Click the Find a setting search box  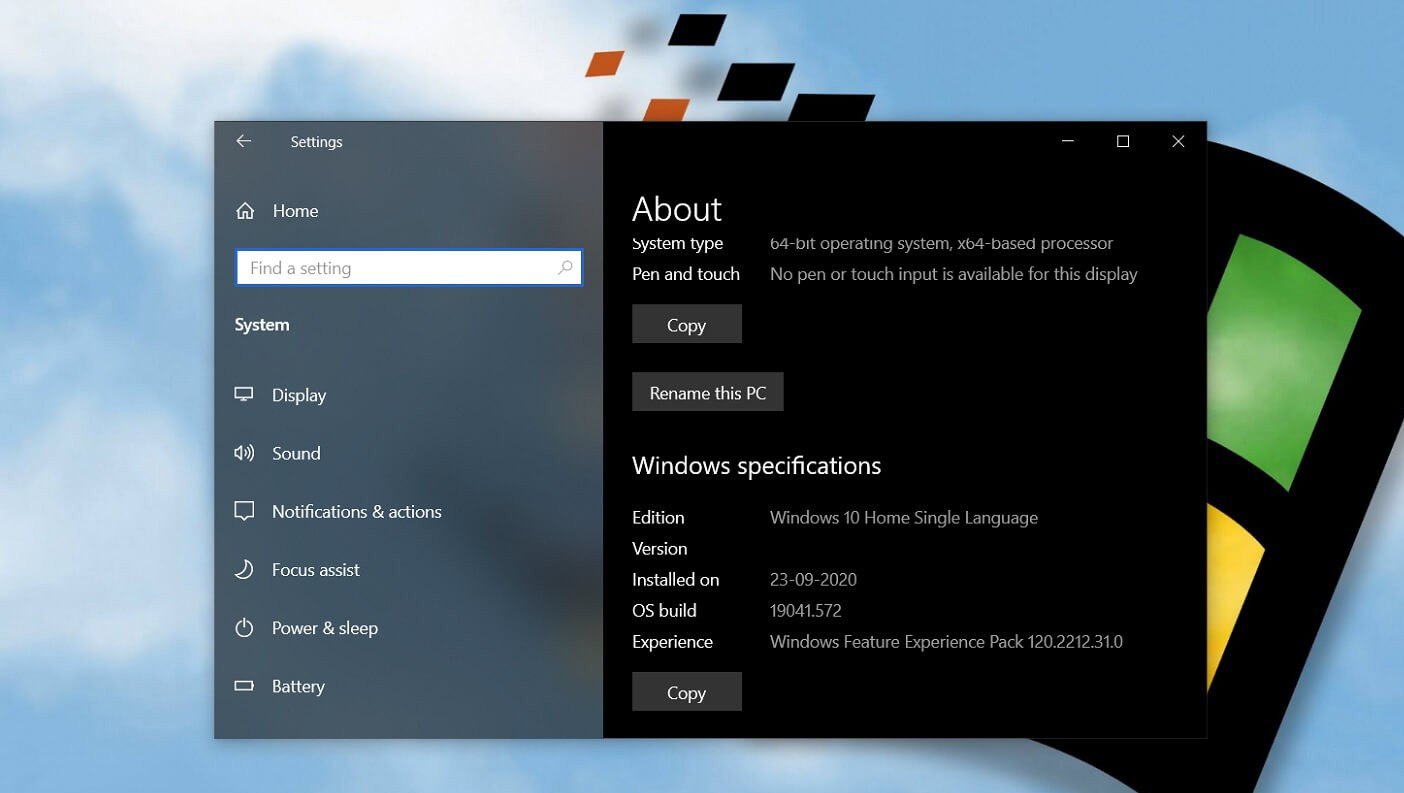[409, 268]
